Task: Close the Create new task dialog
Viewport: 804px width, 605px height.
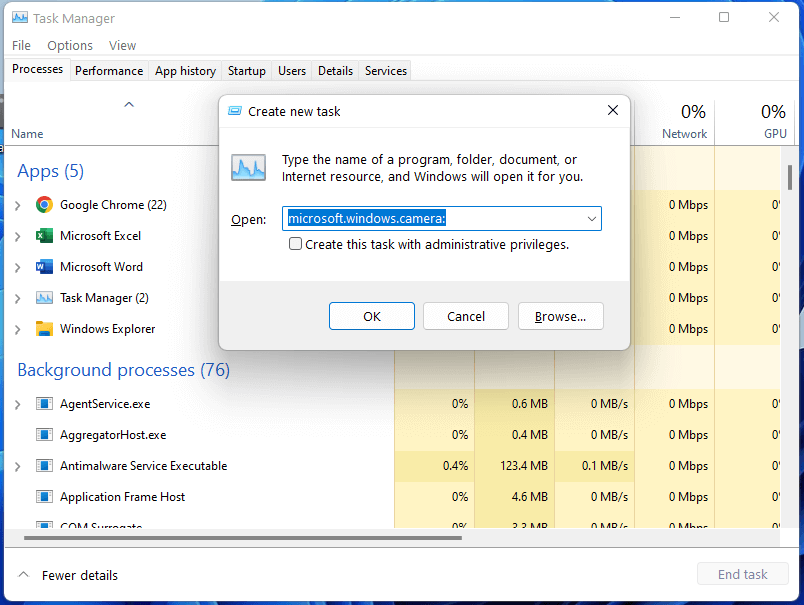Action: point(613,110)
